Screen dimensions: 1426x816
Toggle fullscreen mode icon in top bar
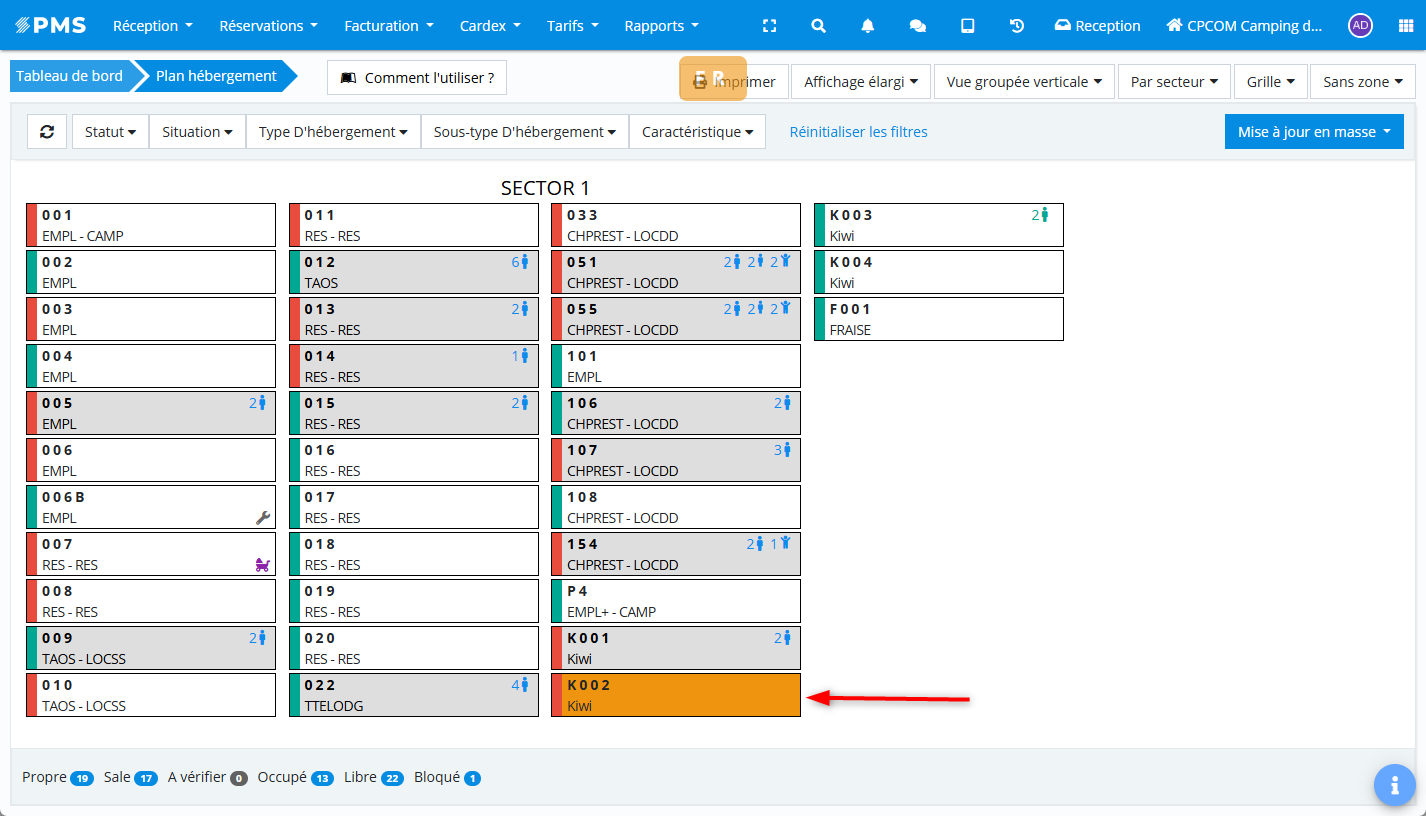click(769, 26)
